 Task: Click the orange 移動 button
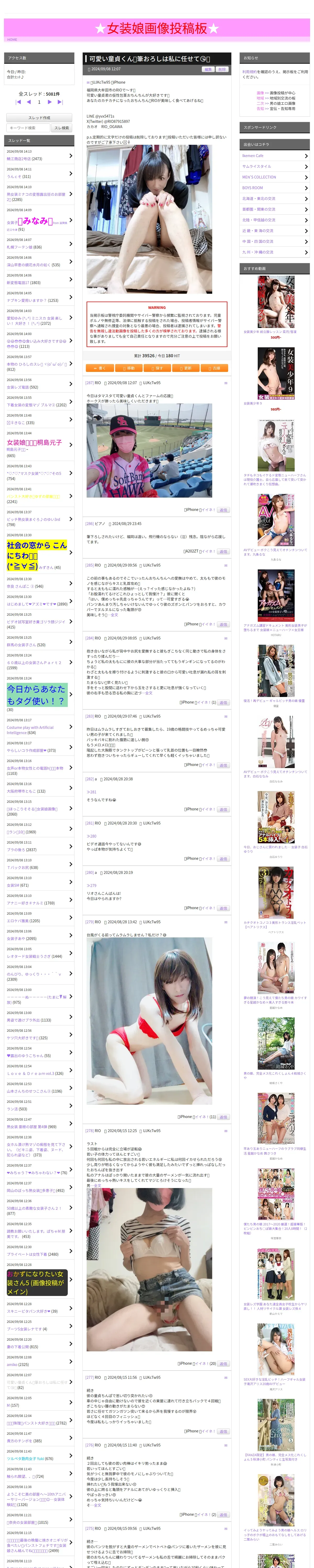click(x=129, y=368)
